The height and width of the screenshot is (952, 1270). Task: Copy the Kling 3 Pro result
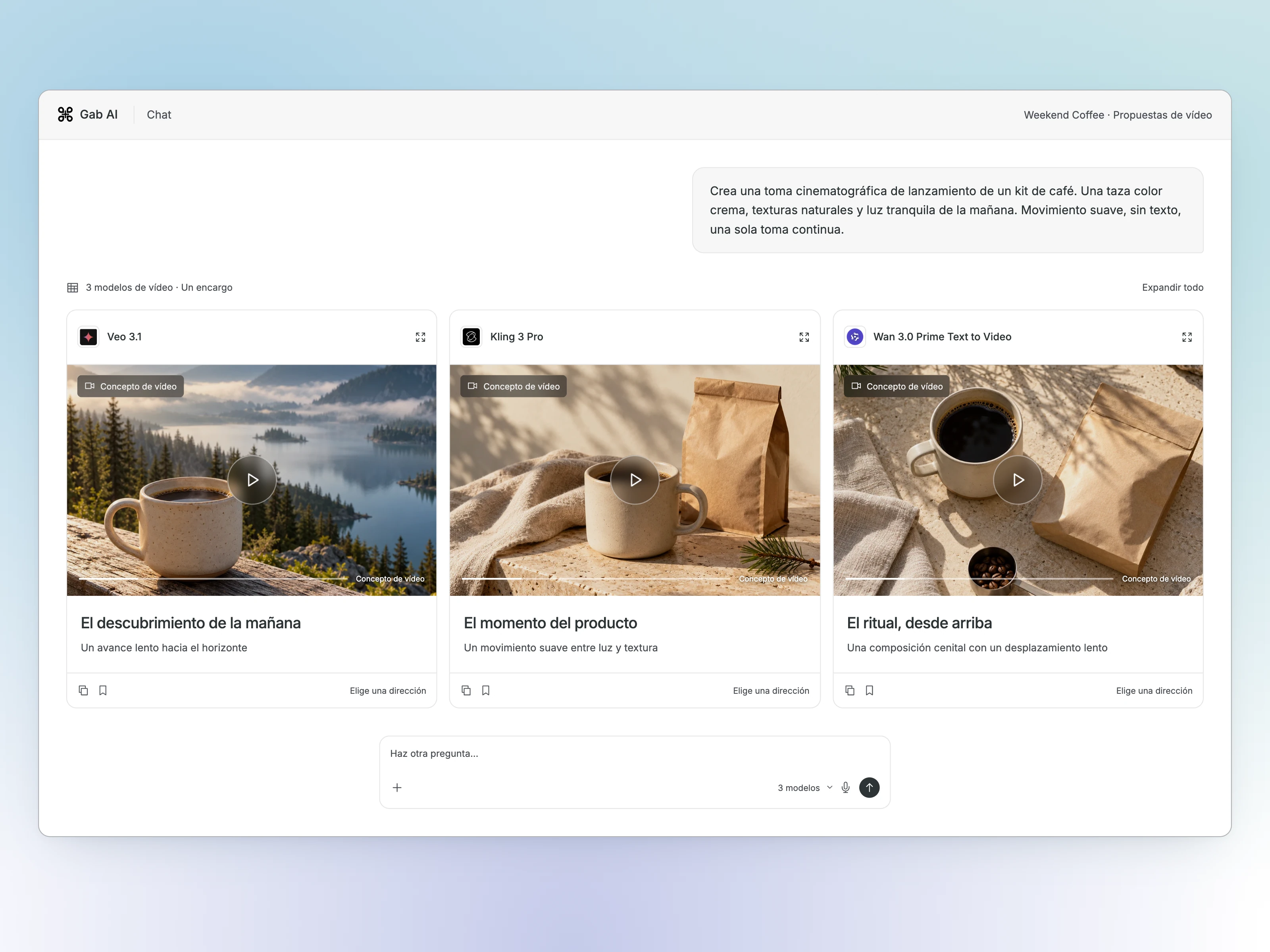coord(466,690)
